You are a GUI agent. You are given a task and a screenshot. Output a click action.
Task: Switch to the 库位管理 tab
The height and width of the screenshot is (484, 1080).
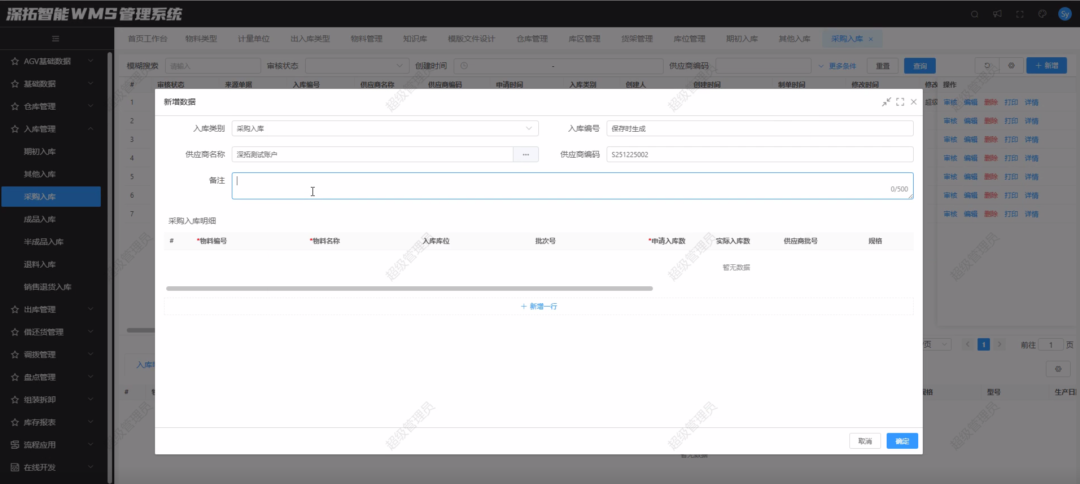pyautogui.click(x=688, y=39)
